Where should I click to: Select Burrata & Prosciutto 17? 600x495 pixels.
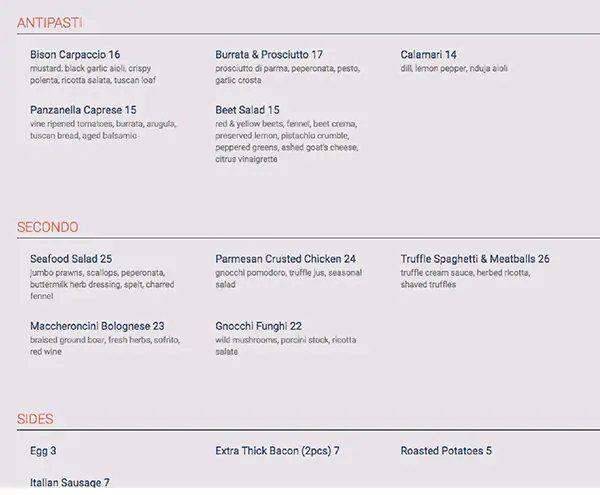pyautogui.click(x=269, y=55)
